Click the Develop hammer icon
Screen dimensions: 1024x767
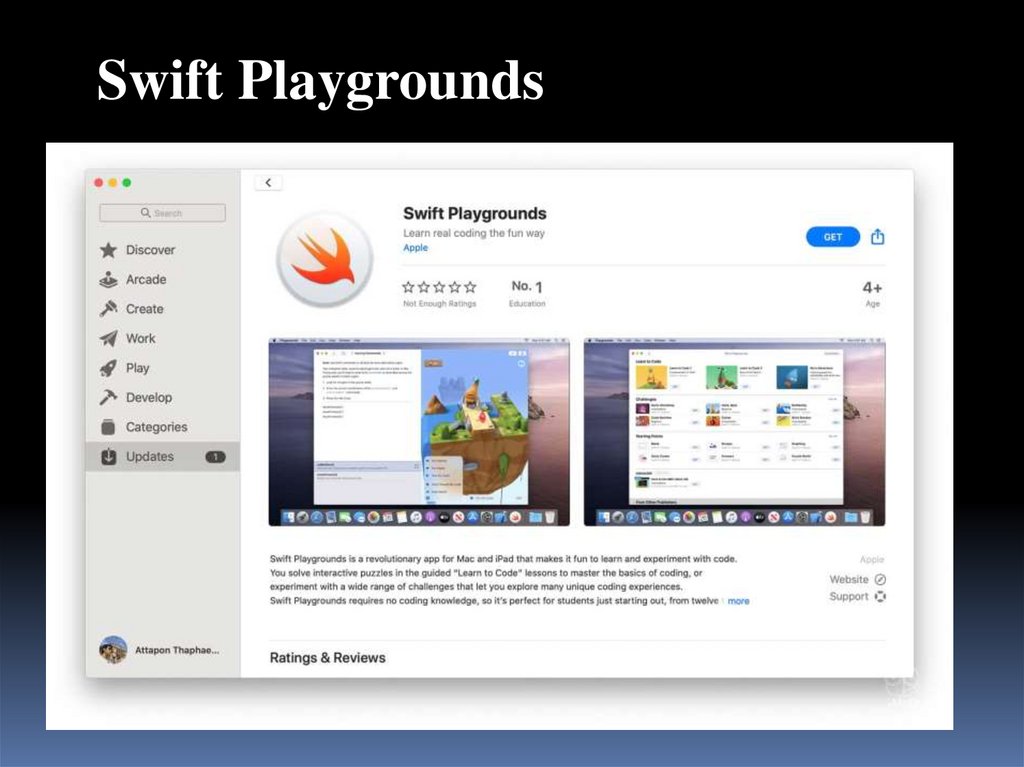(x=108, y=397)
